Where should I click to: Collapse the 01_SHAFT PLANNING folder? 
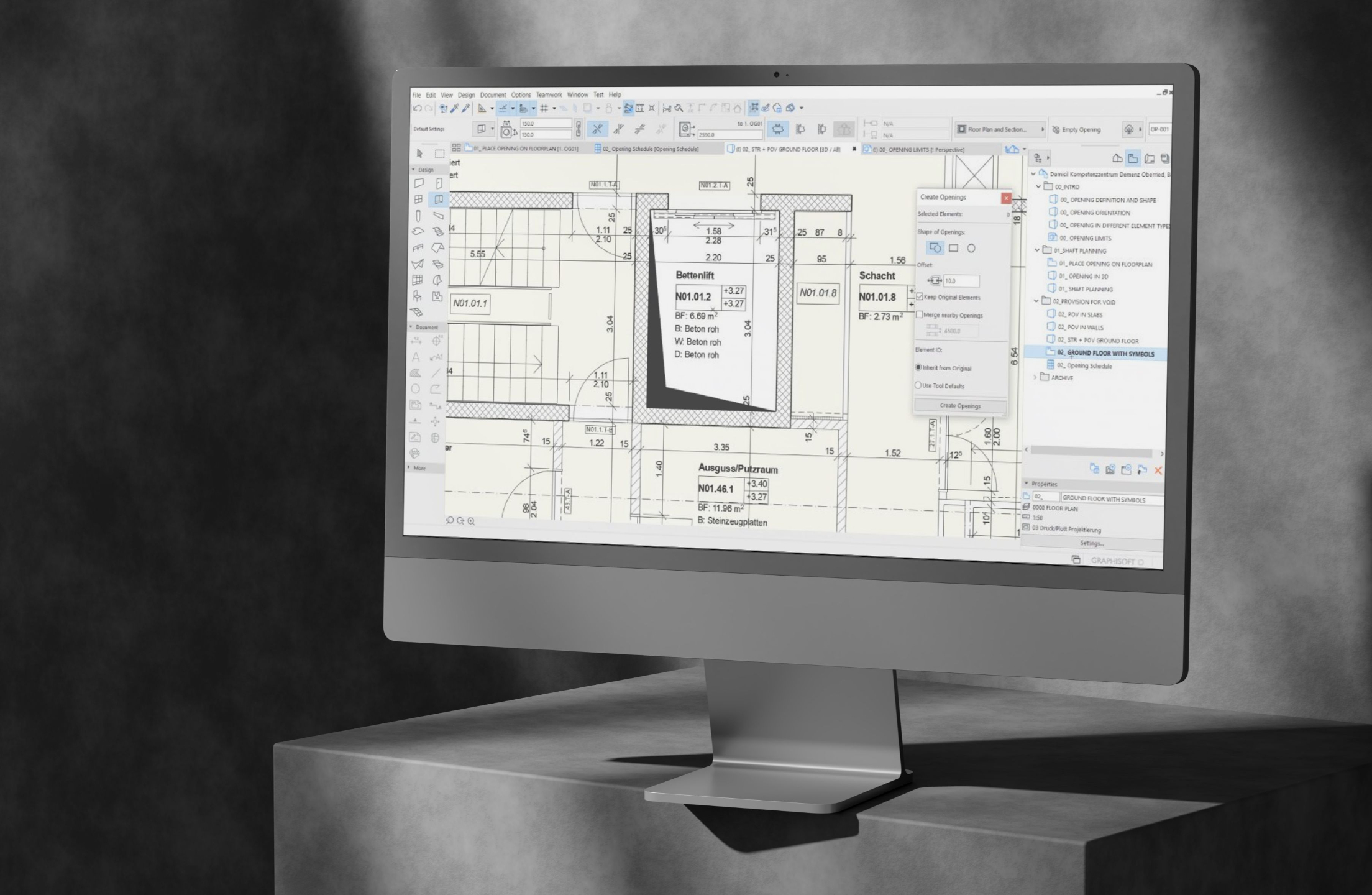[x=1037, y=250]
